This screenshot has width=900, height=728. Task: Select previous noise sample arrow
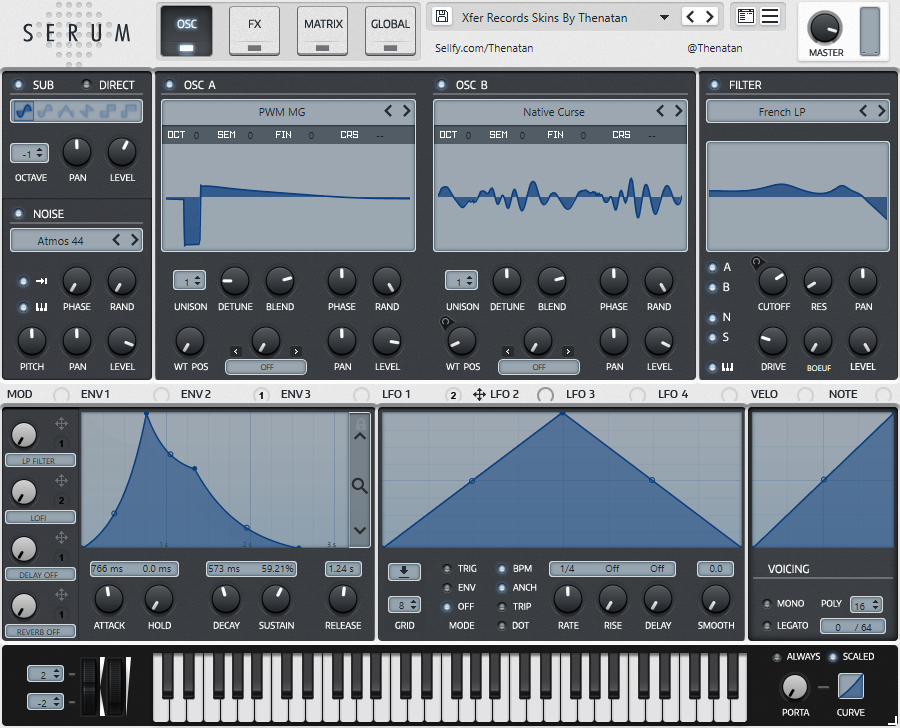pos(116,240)
